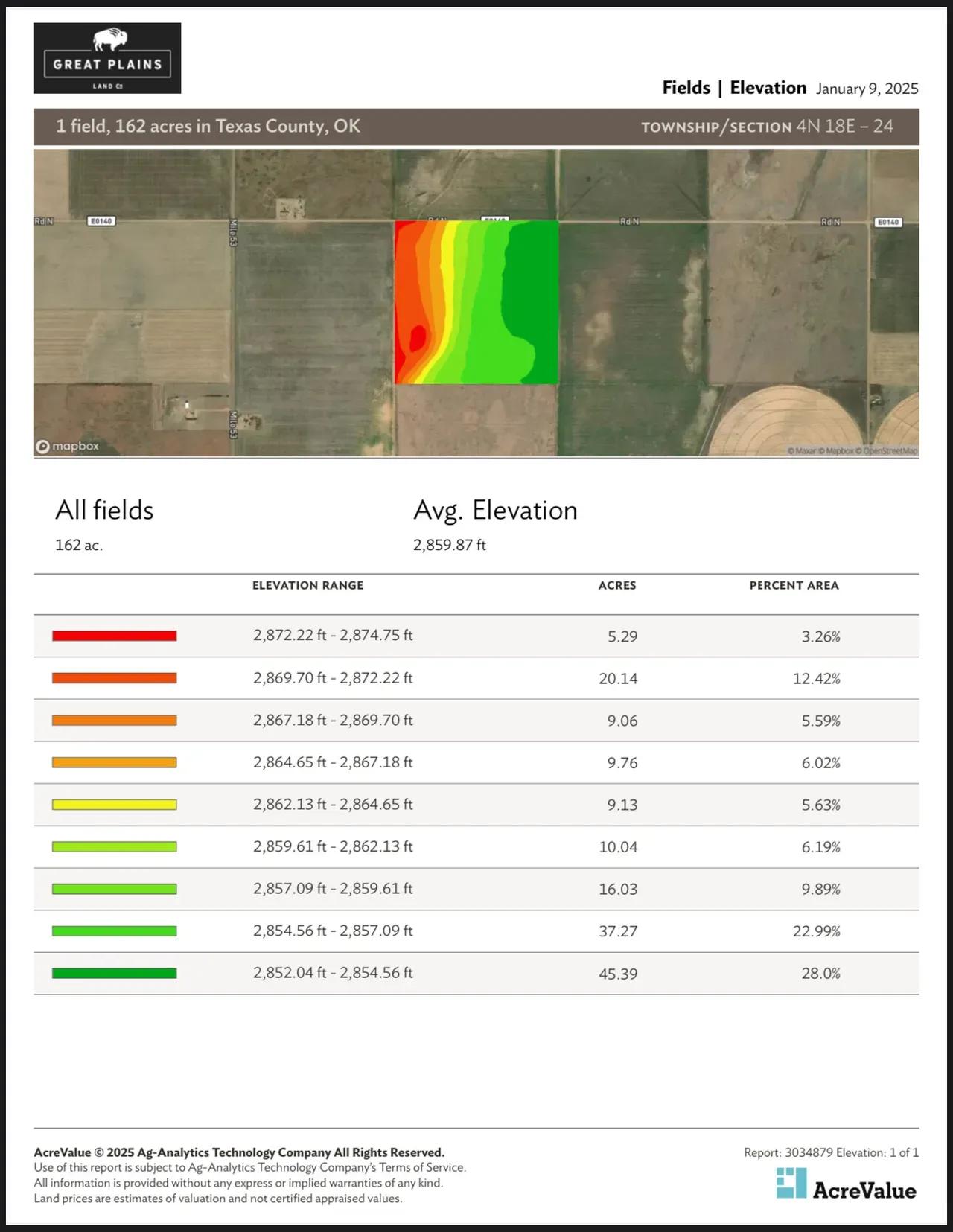Click the red elevation legend swatch
This screenshot has width=953, height=1232.
(x=115, y=636)
